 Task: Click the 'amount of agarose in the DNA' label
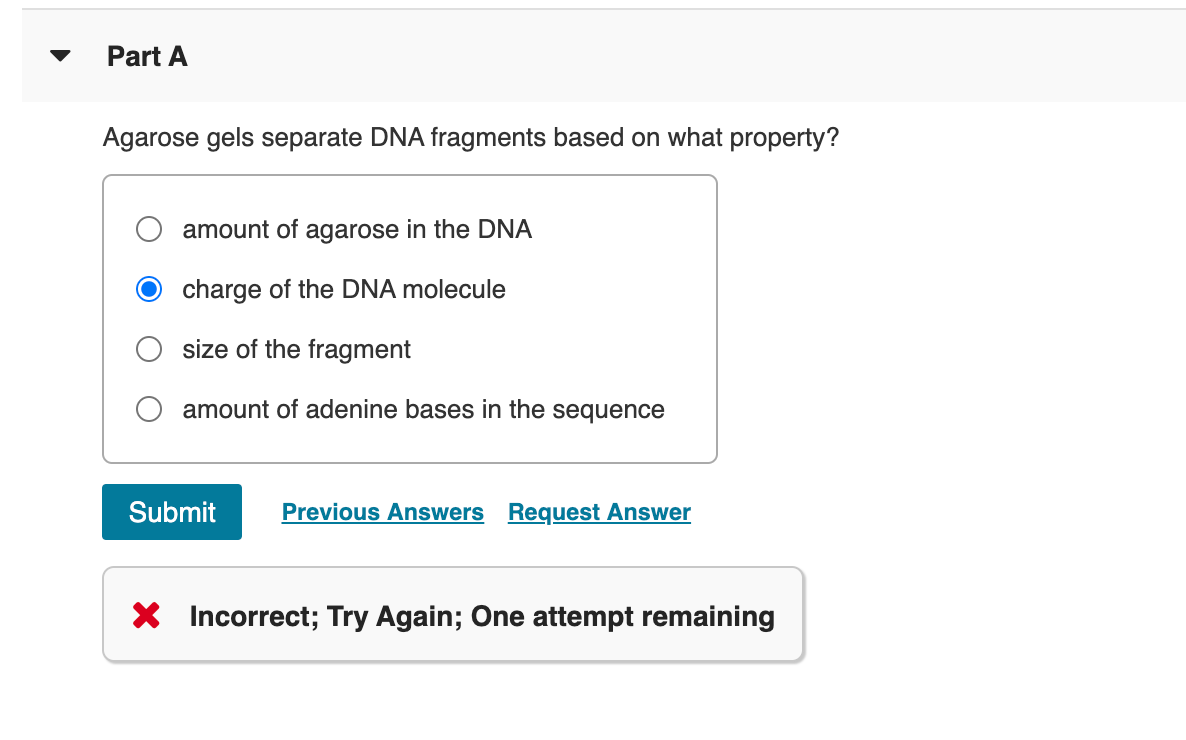click(x=357, y=230)
